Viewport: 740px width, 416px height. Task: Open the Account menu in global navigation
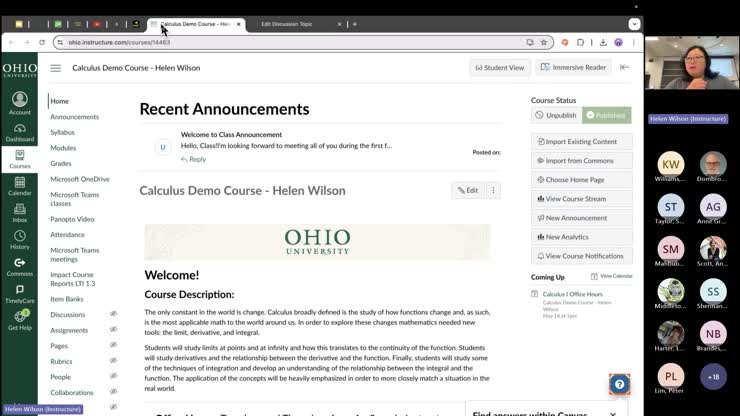coord(19,103)
